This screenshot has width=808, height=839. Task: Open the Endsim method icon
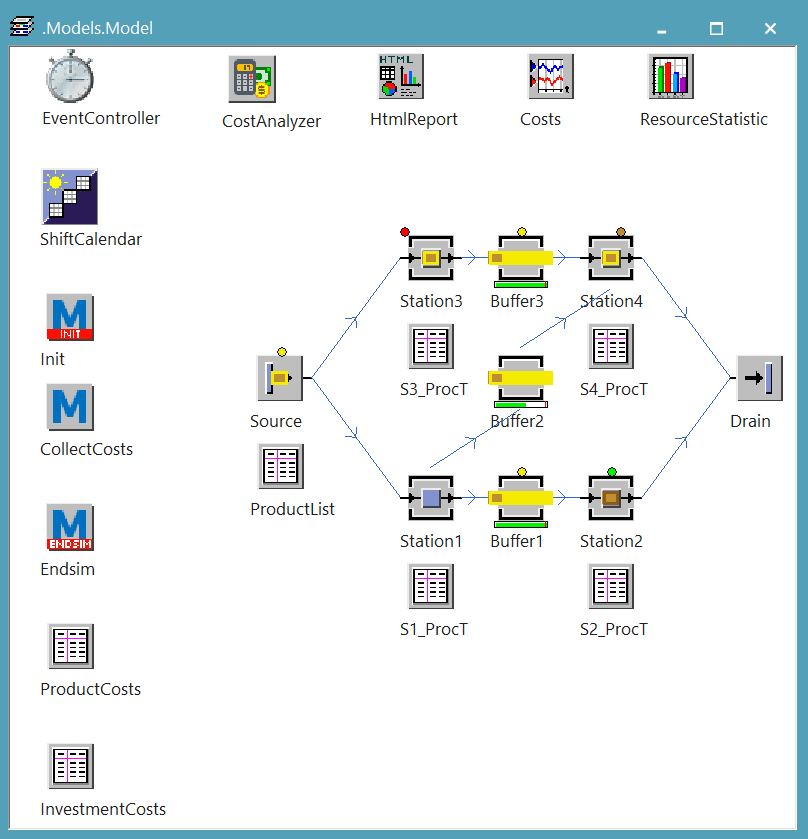tap(70, 527)
